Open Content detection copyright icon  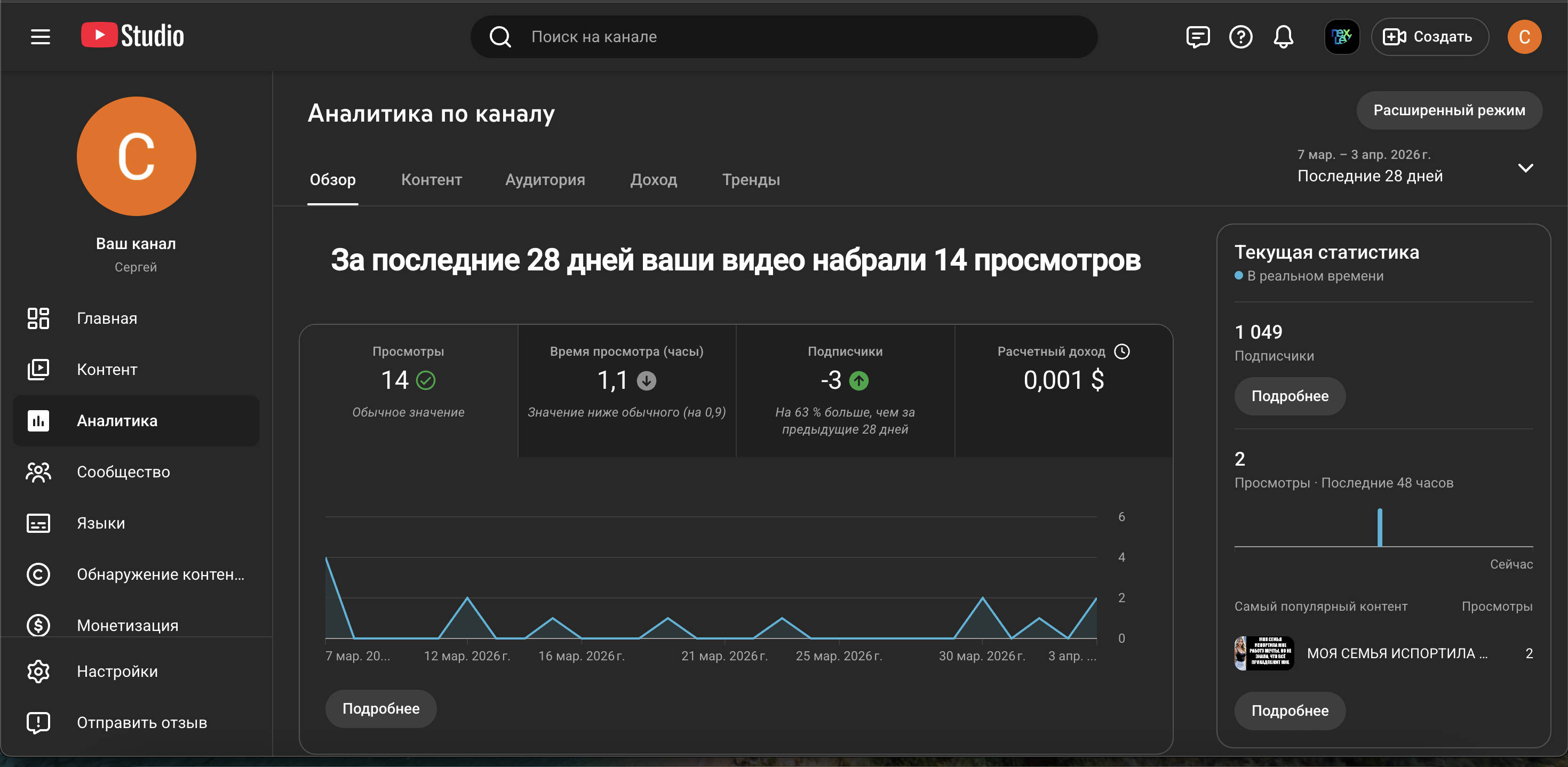point(38,574)
